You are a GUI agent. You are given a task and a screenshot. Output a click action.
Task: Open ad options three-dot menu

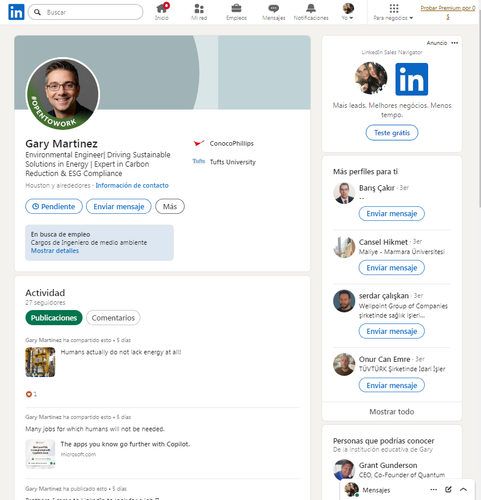point(454,43)
